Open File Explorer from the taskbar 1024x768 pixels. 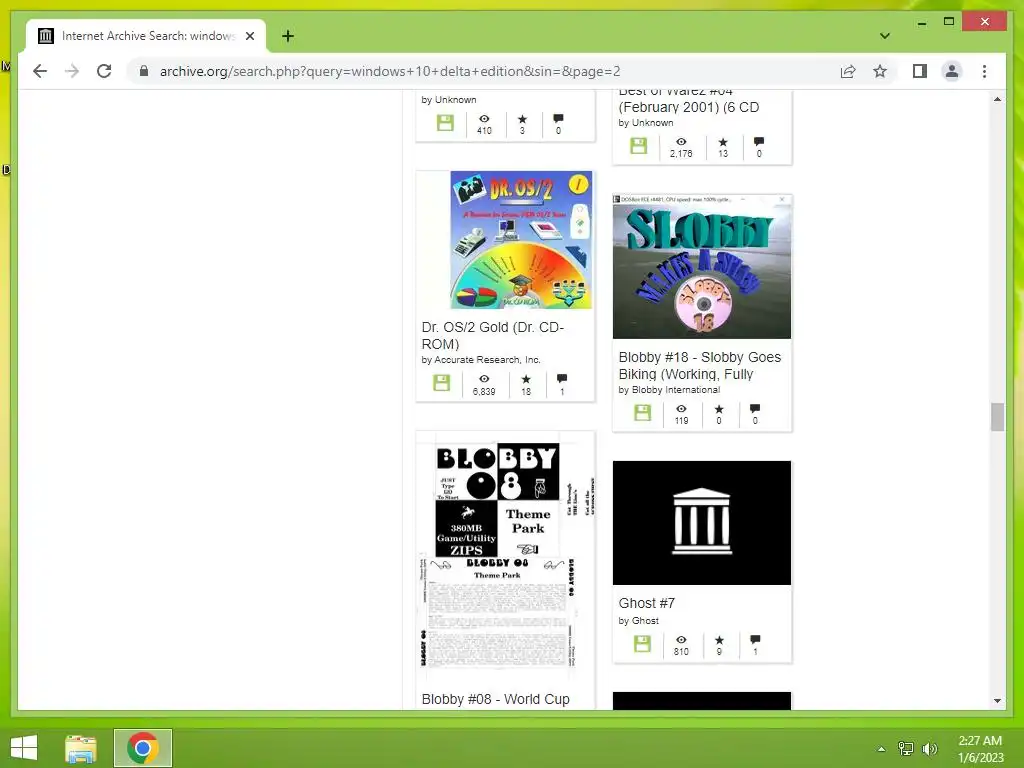point(81,748)
